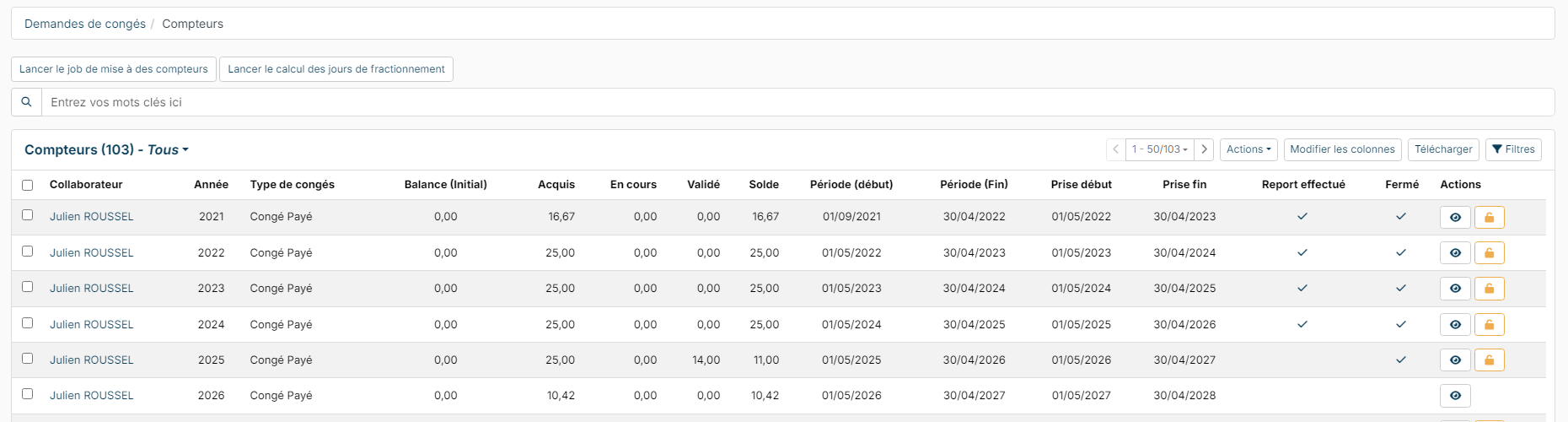The image size is (1568, 422).
Task: Open Julien ROUSSEL link in 2024 row
Action: [x=91, y=324]
